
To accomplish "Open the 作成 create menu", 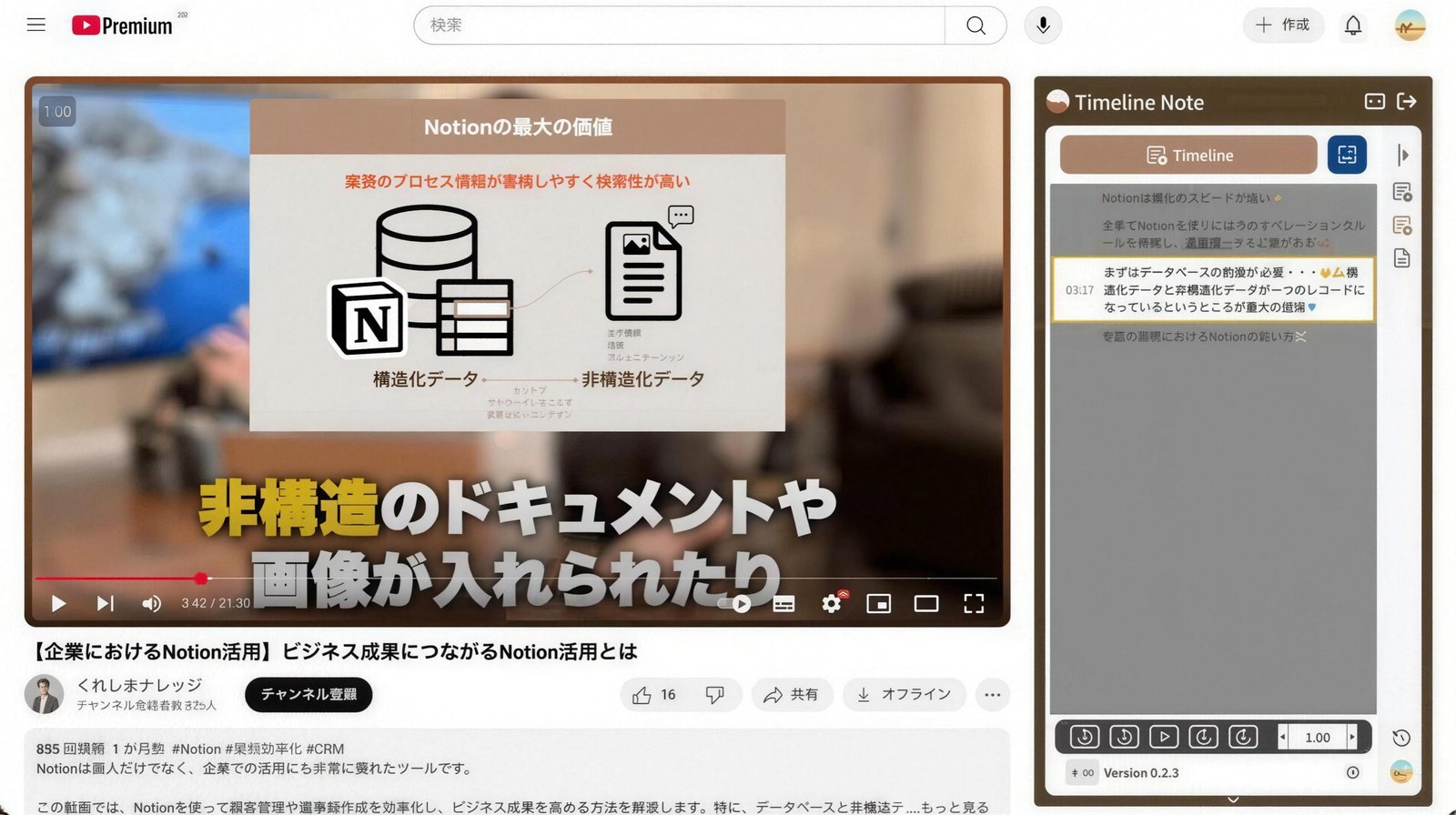I will point(1284,25).
